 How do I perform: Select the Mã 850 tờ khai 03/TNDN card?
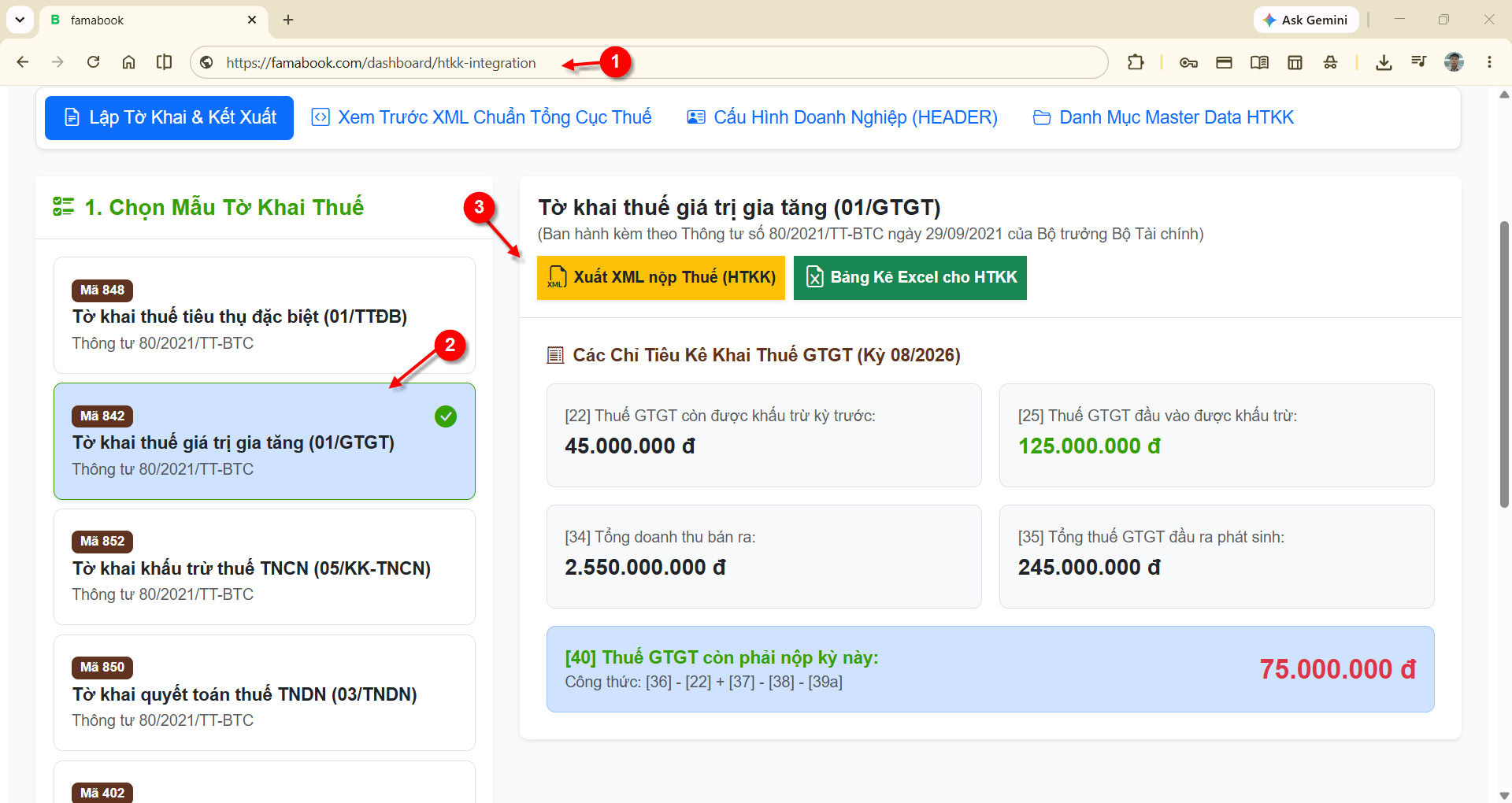[x=265, y=693]
